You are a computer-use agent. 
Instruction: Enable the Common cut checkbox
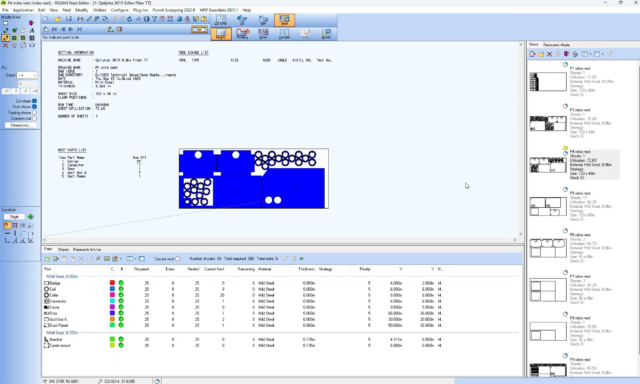click(x=34, y=118)
